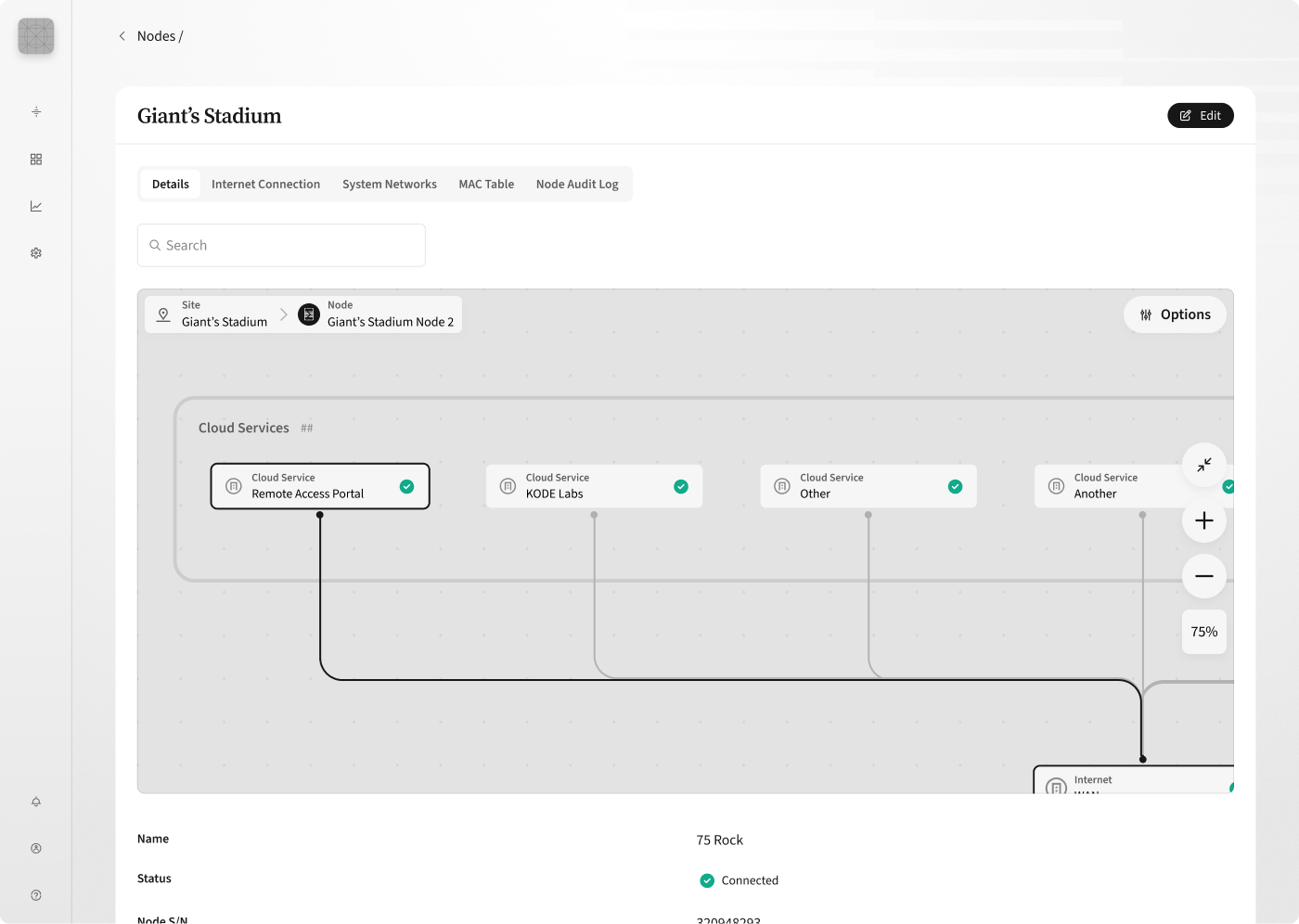The image size is (1299, 924).
Task: Click Remote Access Portal green status check
Action: tap(406, 486)
